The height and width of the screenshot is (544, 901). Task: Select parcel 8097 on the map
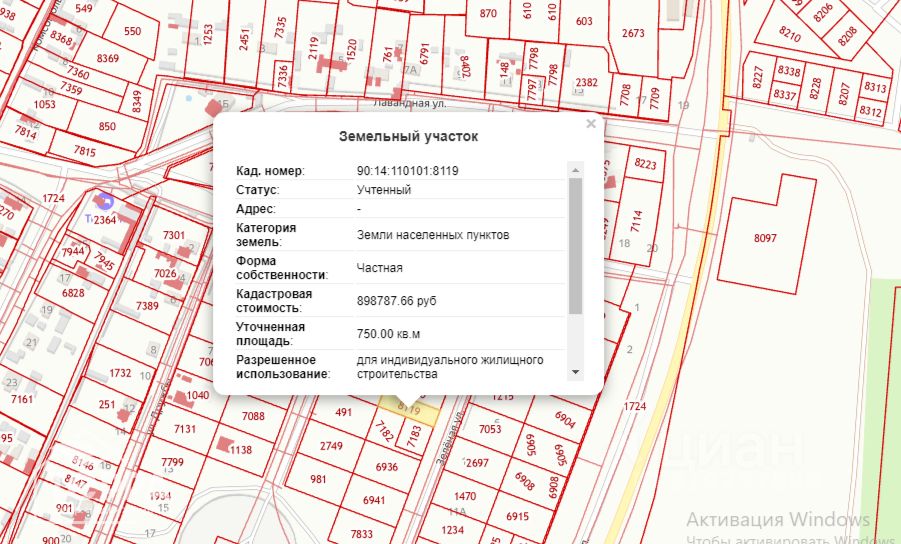click(765, 238)
